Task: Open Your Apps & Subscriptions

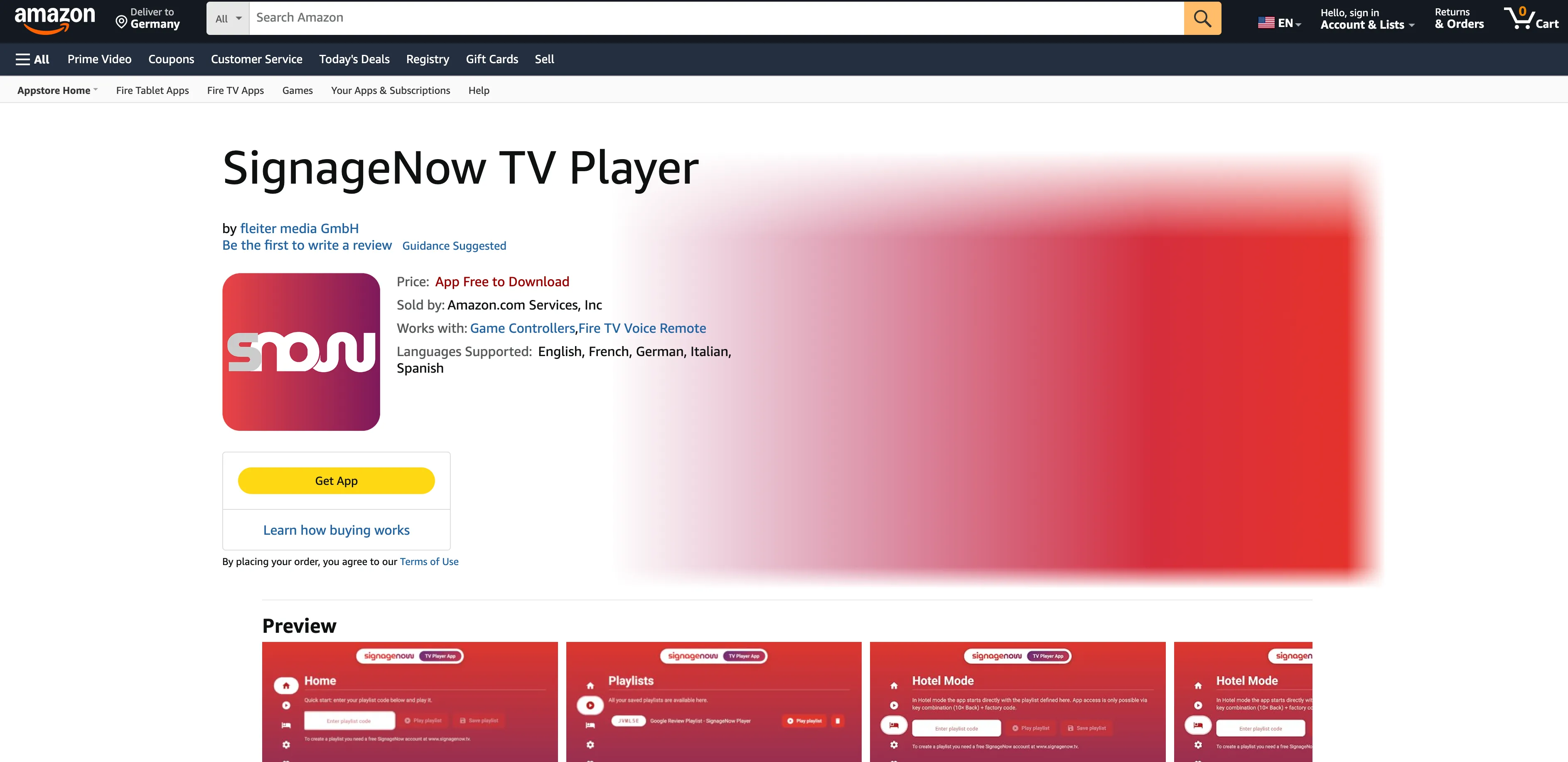Action: coord(390,90)
